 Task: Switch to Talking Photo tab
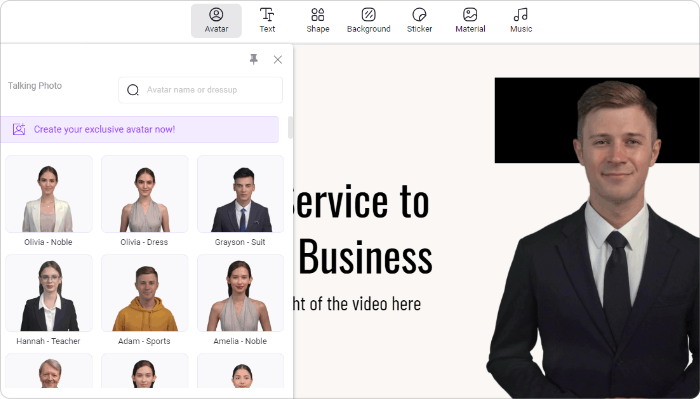35,86
